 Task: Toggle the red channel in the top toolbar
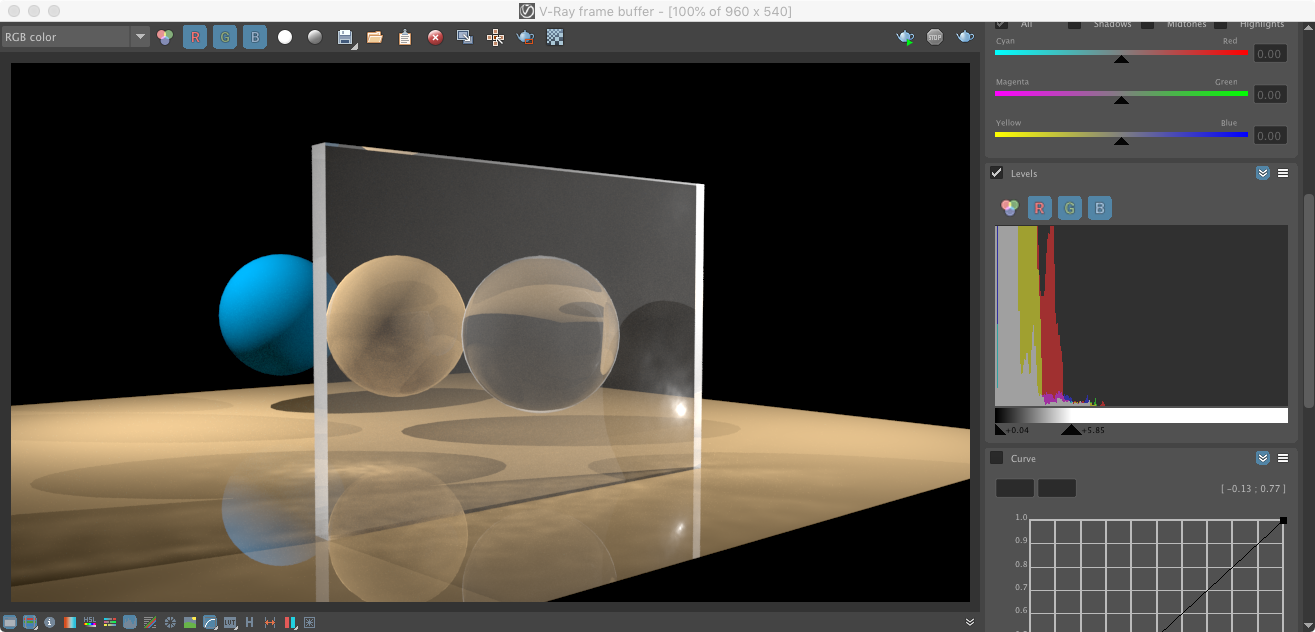tap(195, 37)
